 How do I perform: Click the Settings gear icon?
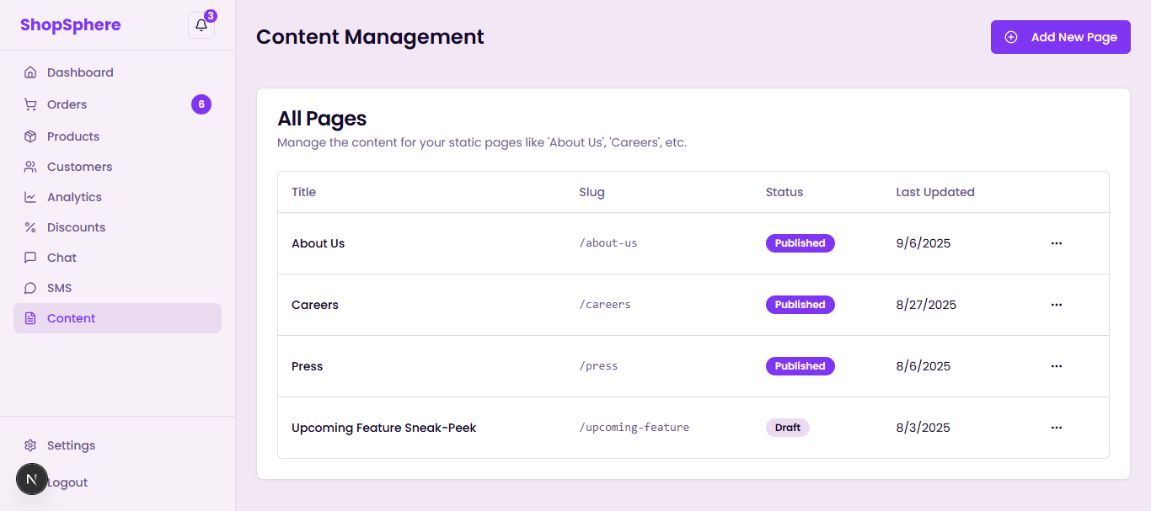pyautogui.click(x=30, y=445)
